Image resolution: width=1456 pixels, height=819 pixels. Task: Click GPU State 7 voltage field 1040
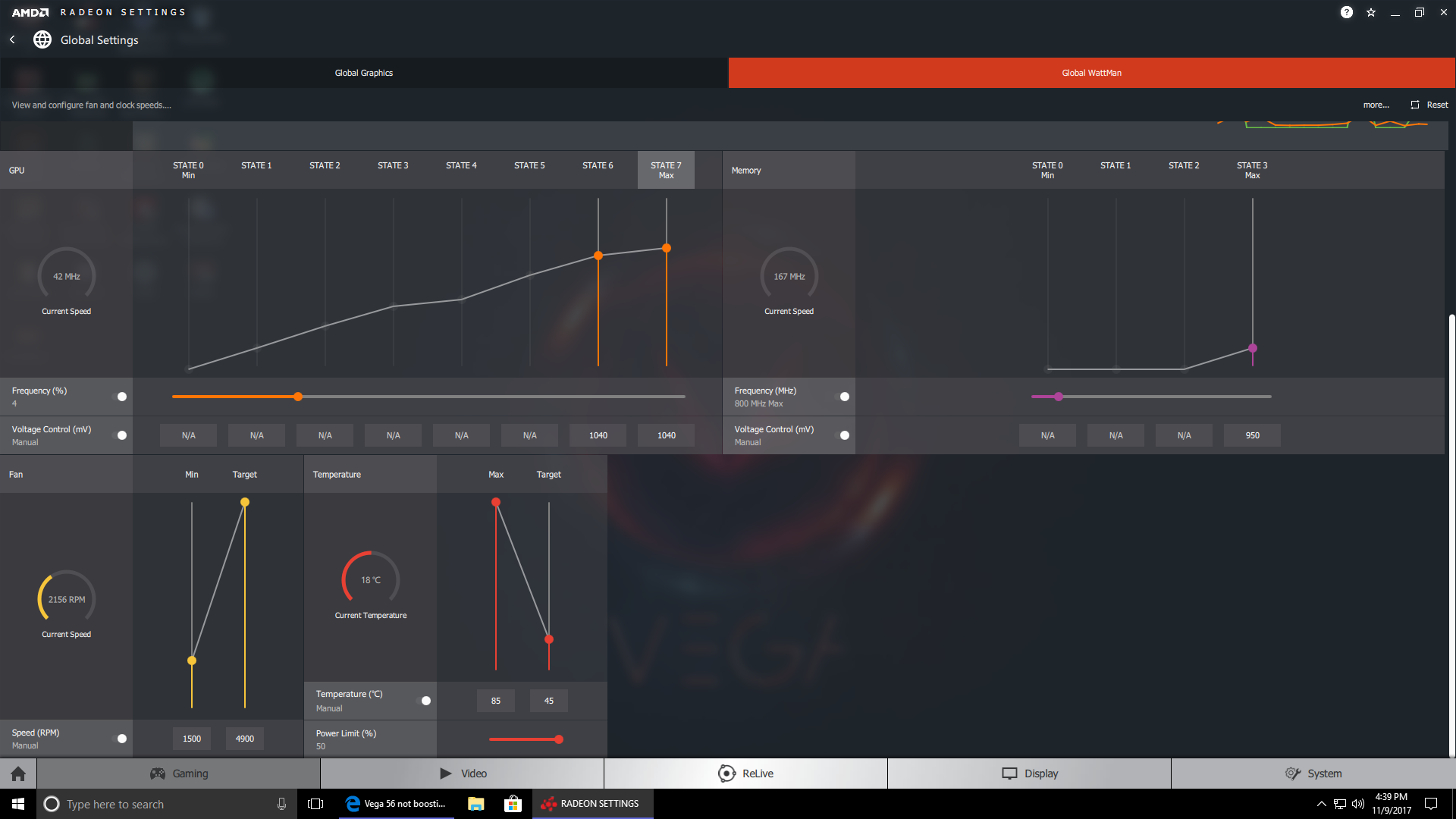point(667,435)
